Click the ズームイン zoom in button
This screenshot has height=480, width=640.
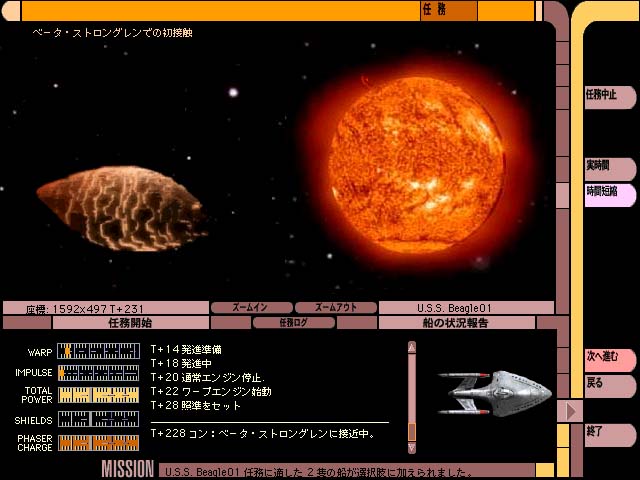tap(251, 307)
